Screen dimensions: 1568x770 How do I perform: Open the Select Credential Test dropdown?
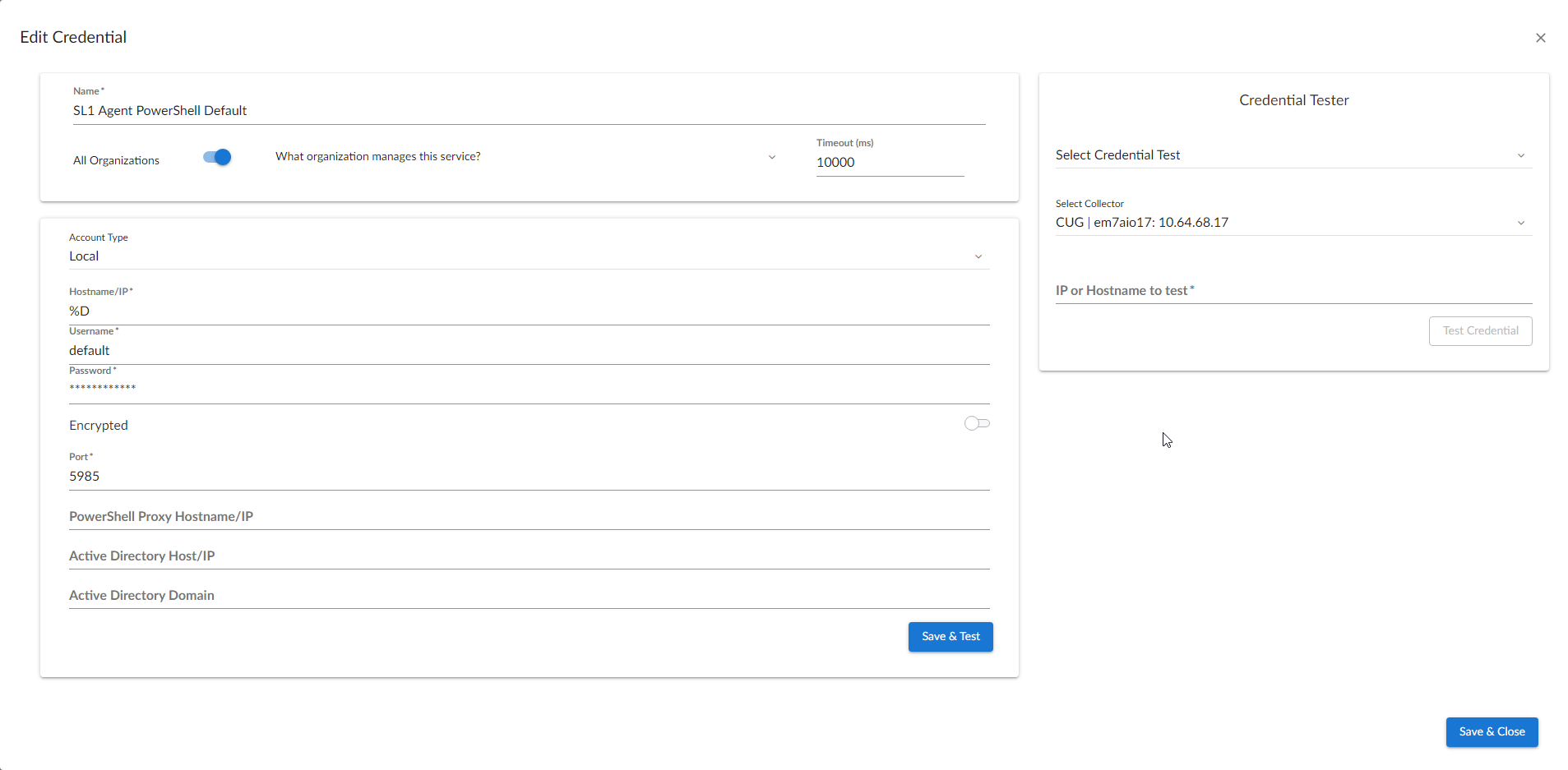[x=1293, y=155]
